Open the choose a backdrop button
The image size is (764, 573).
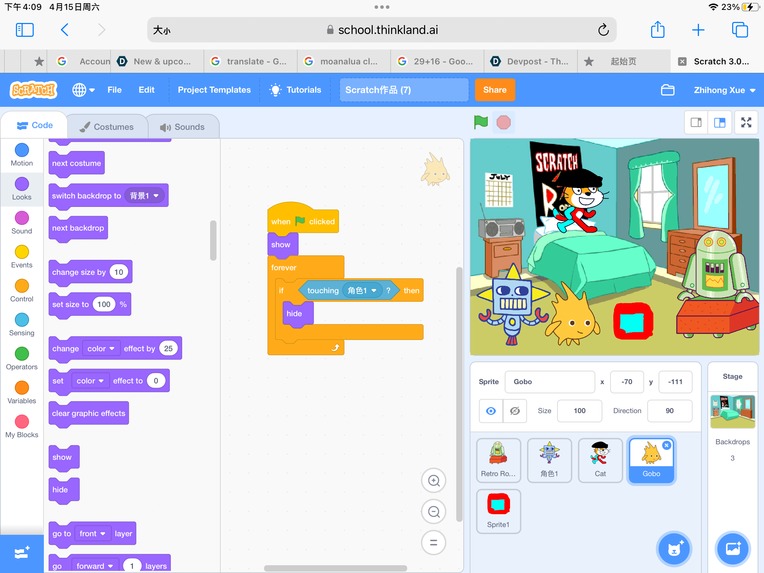(732, 549)
